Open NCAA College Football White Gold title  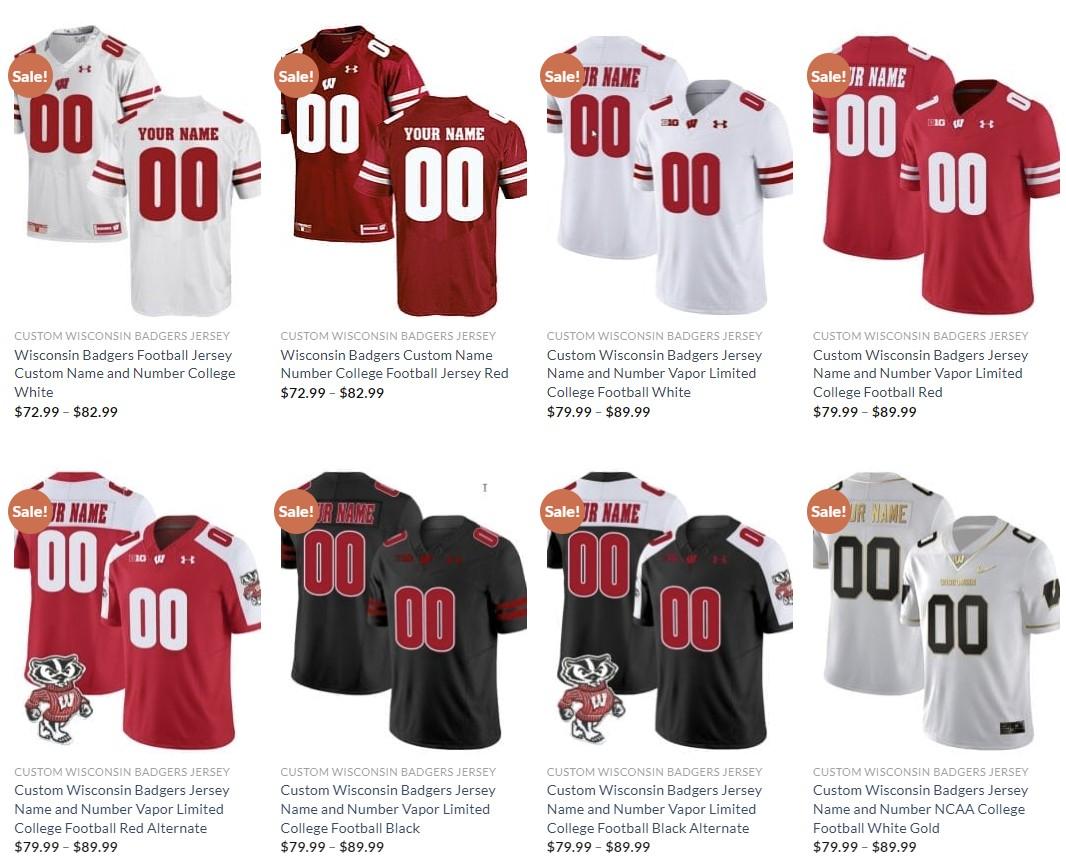(x=921, y=809)
